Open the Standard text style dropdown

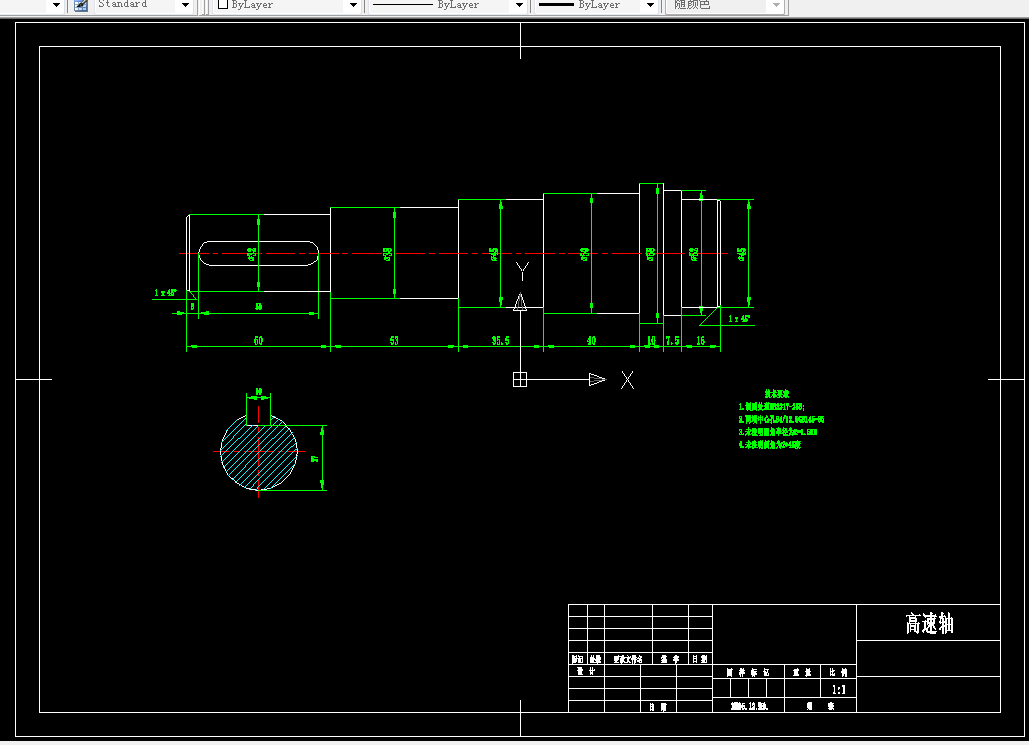pyautogui.click(x=185, y=5)
